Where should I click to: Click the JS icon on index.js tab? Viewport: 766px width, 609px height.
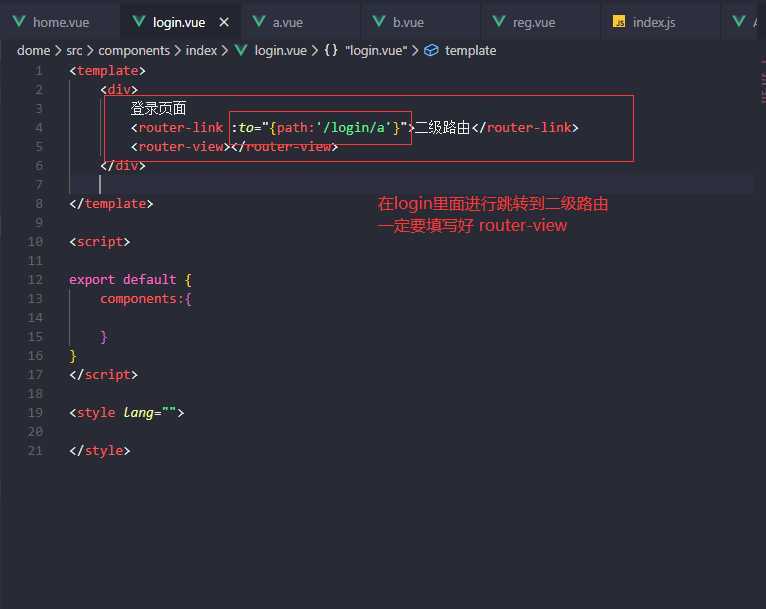pyautogui.click(x=619, y=21)
